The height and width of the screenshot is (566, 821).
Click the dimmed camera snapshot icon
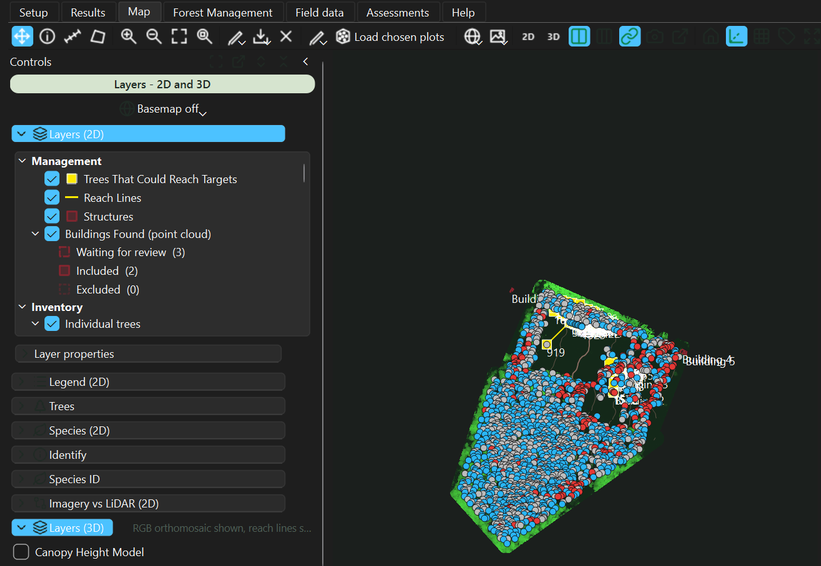[x=654, y=37]
